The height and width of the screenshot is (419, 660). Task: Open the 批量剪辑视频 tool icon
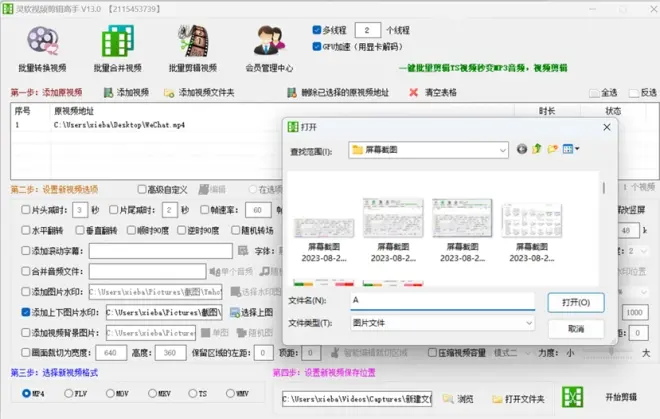[193, 41]
